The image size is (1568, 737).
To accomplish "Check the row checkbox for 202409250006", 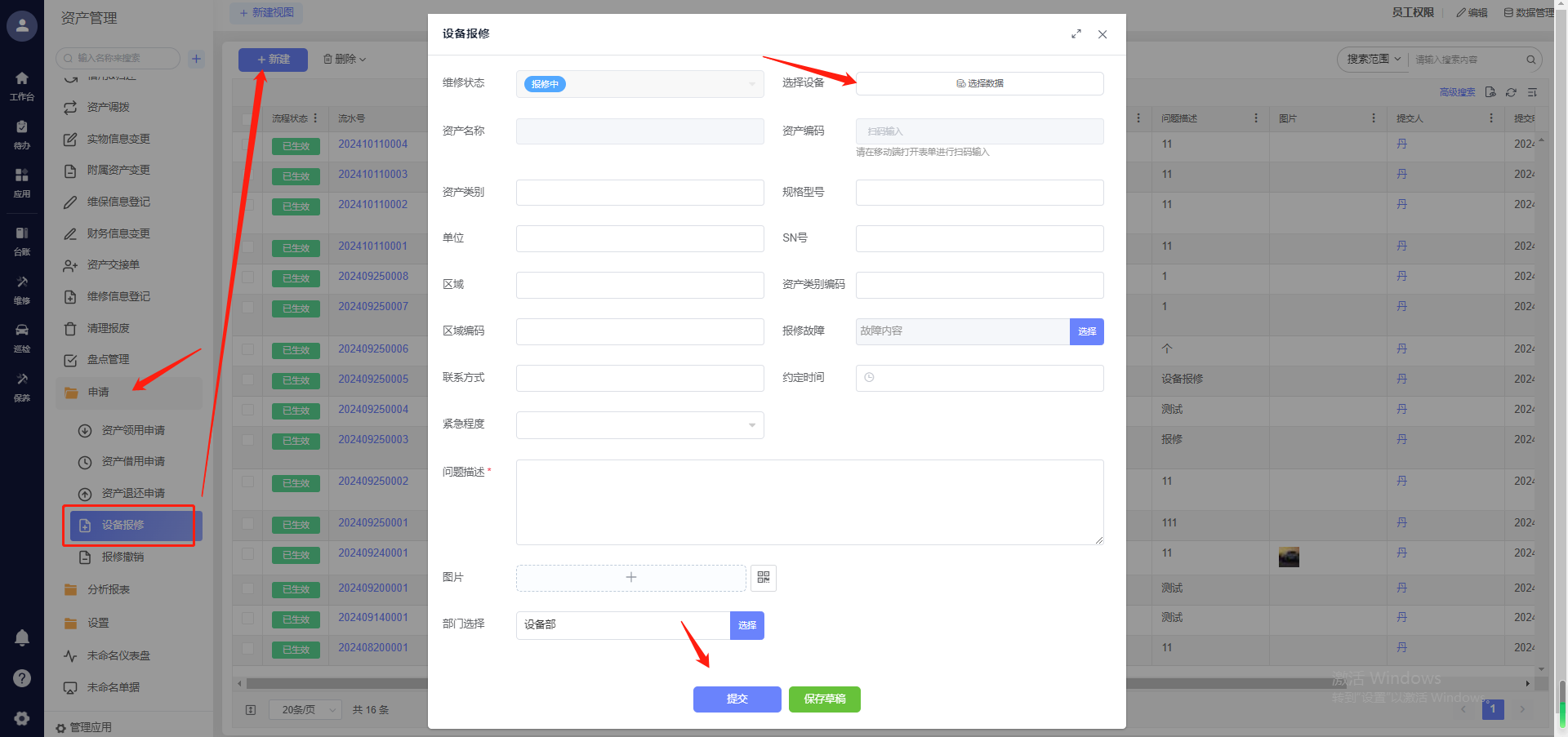I will click(248, 349).
